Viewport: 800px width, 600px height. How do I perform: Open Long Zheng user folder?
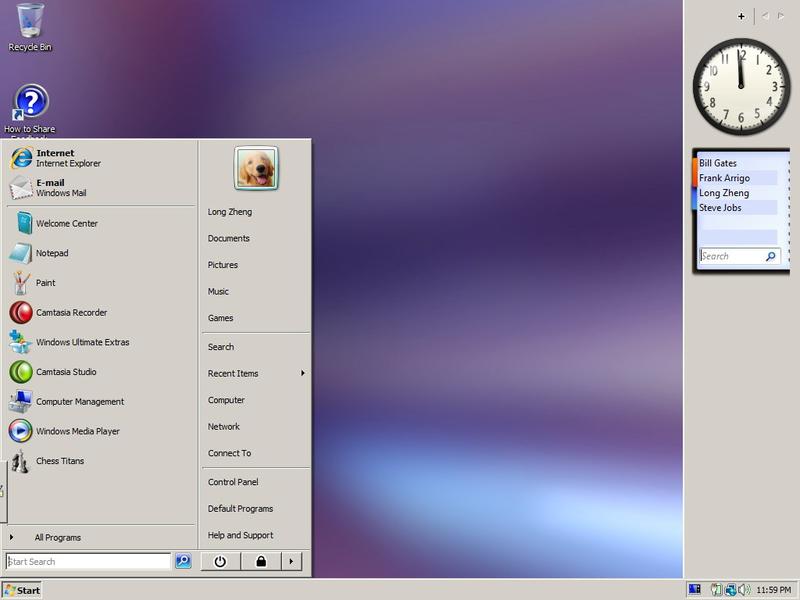tap(230, 212)
